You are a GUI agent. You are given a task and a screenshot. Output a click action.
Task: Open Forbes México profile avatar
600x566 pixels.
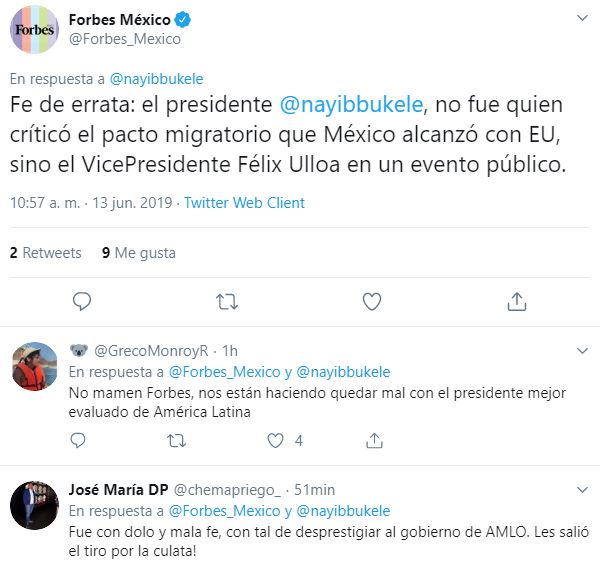(34, 29)
